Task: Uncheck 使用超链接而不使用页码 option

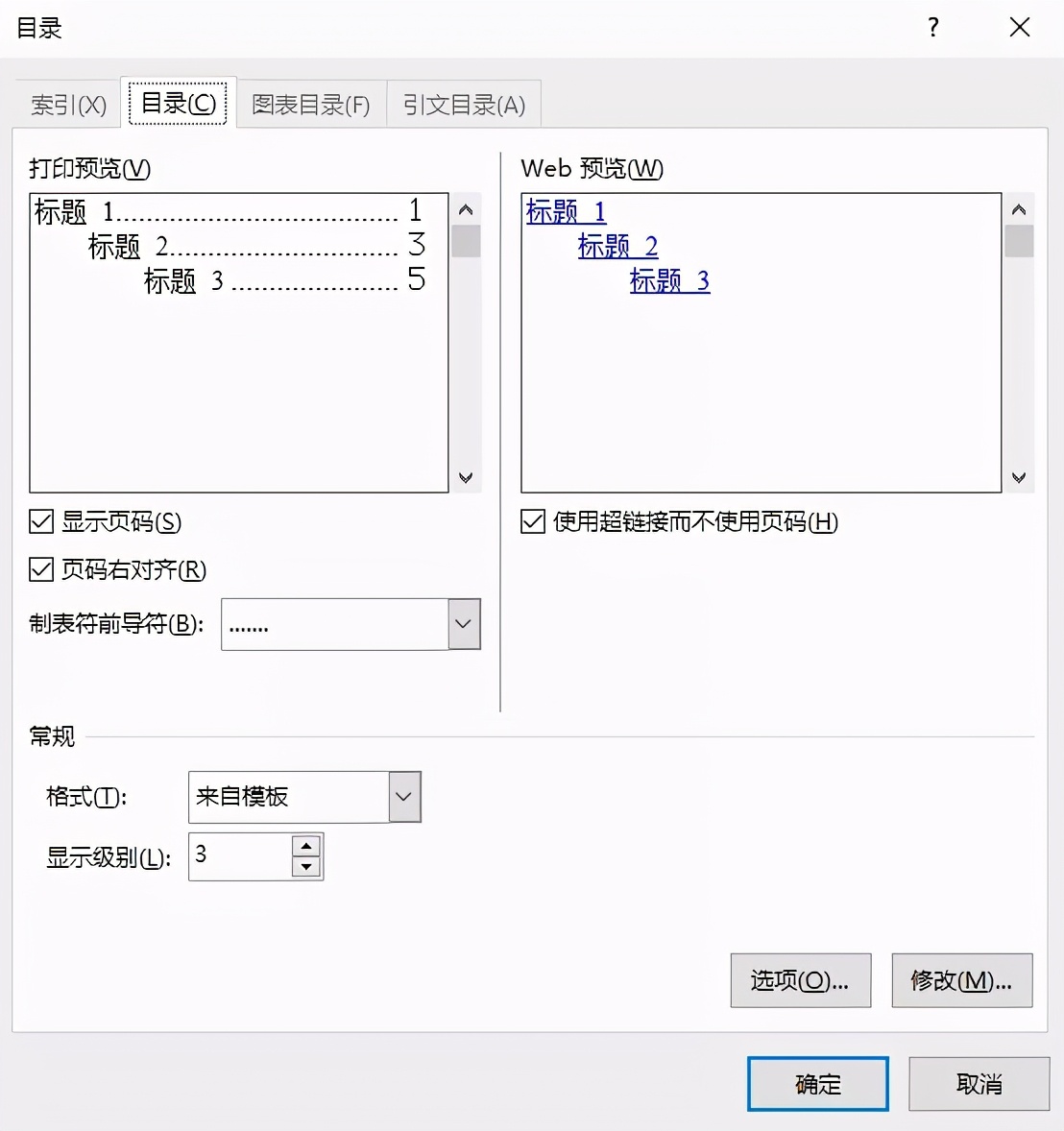Action: click(533, 522)
